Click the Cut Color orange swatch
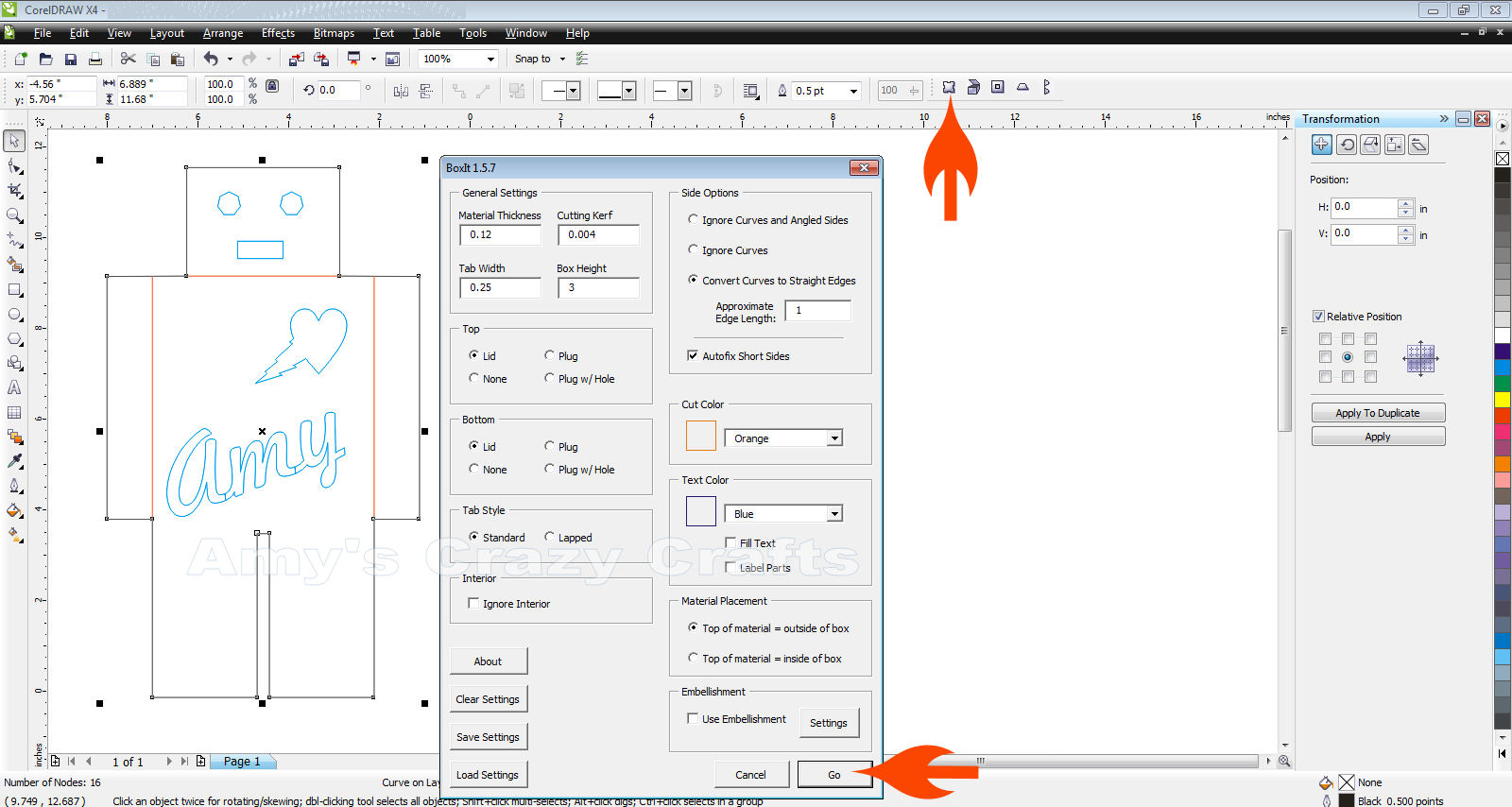 pyautogui.click(x=700, y=435)
